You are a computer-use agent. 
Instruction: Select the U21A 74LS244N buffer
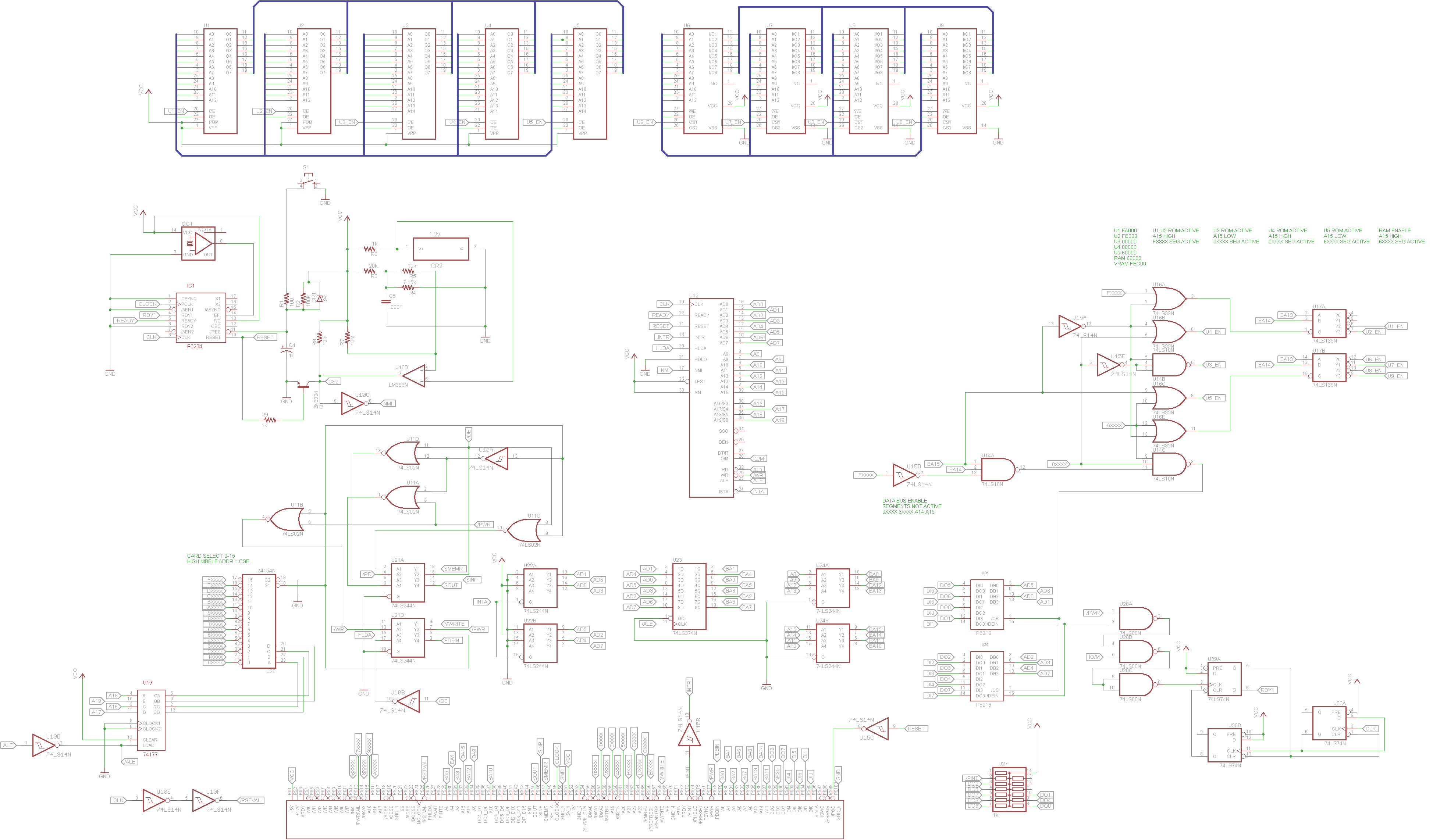coord(408,583)
